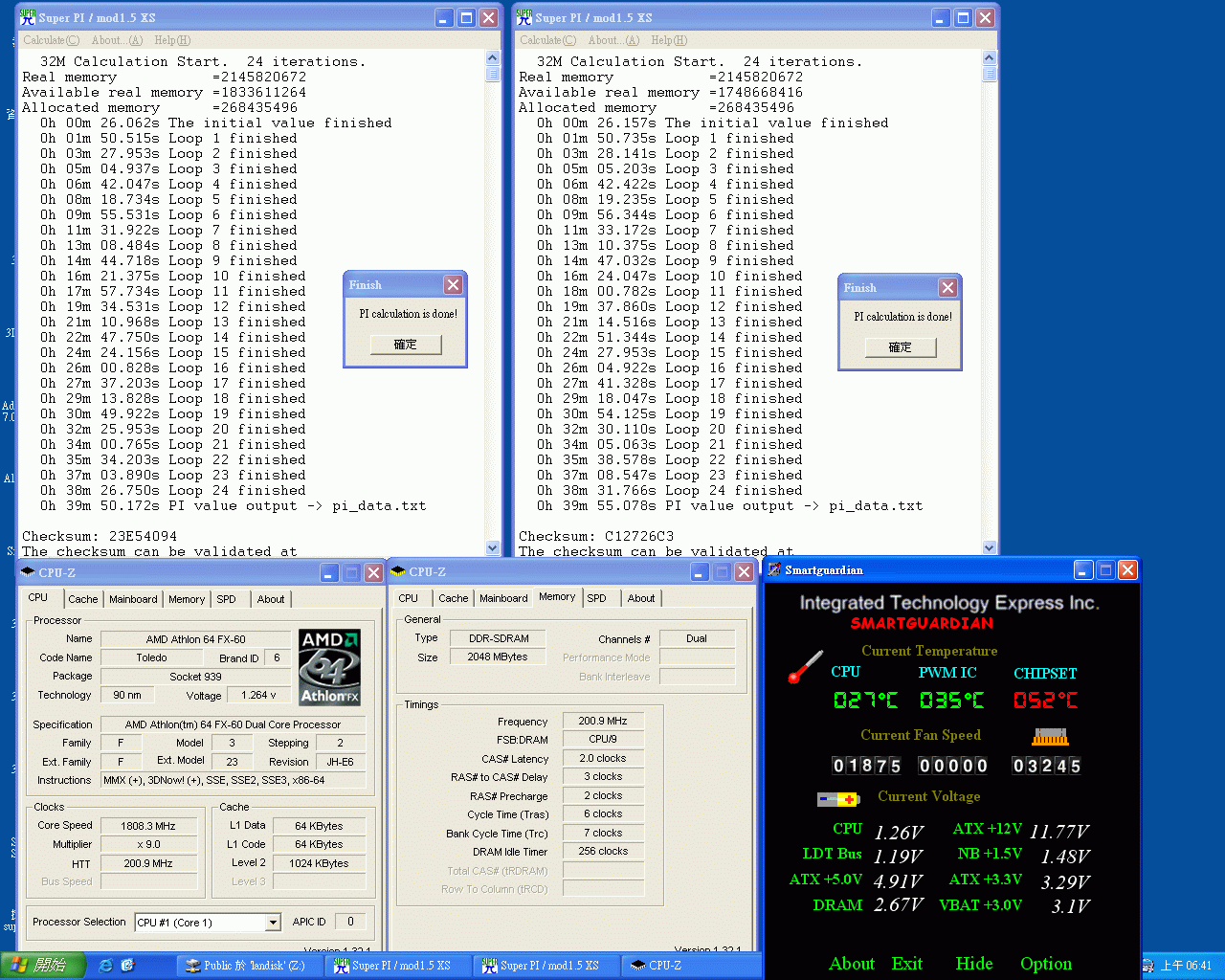Click left Super PI title bar icon
This screenshot has height=980, width=1225.
tap(28, 17)
